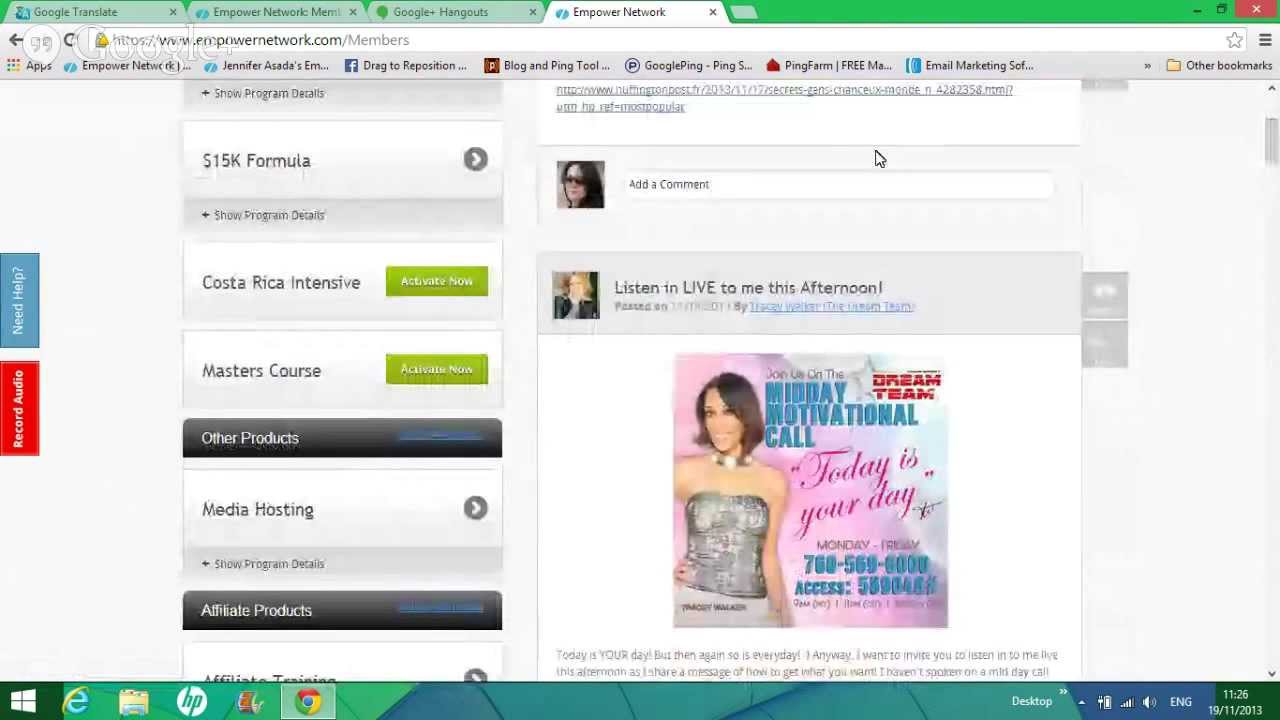Click the Affiliate Products section header

click(x=342, y=611)
